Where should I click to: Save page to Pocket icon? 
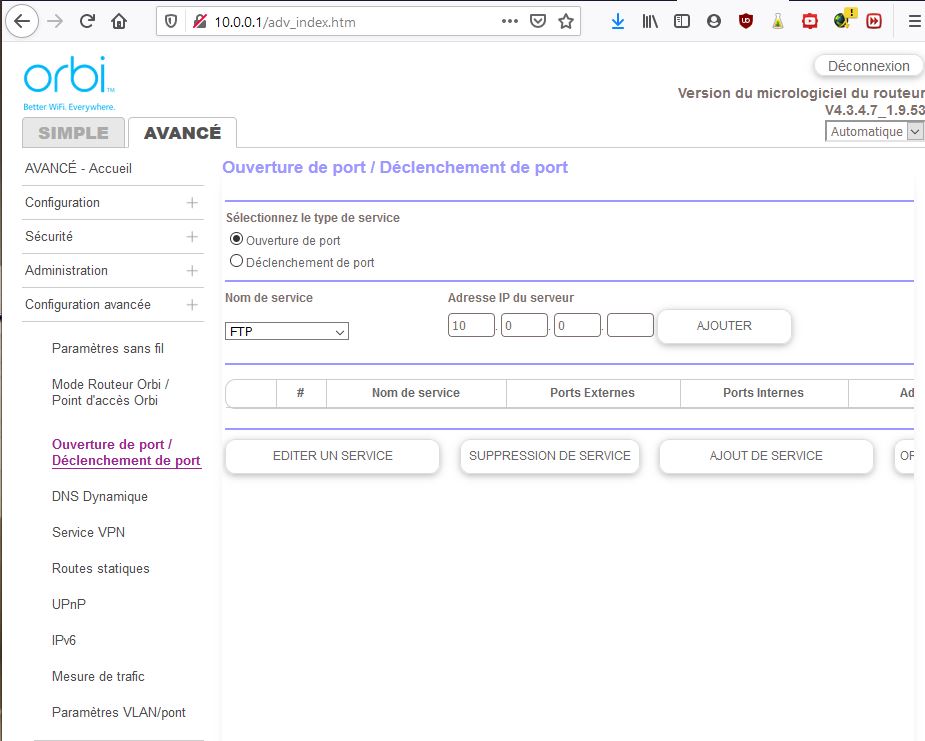[x=538, y=21]
